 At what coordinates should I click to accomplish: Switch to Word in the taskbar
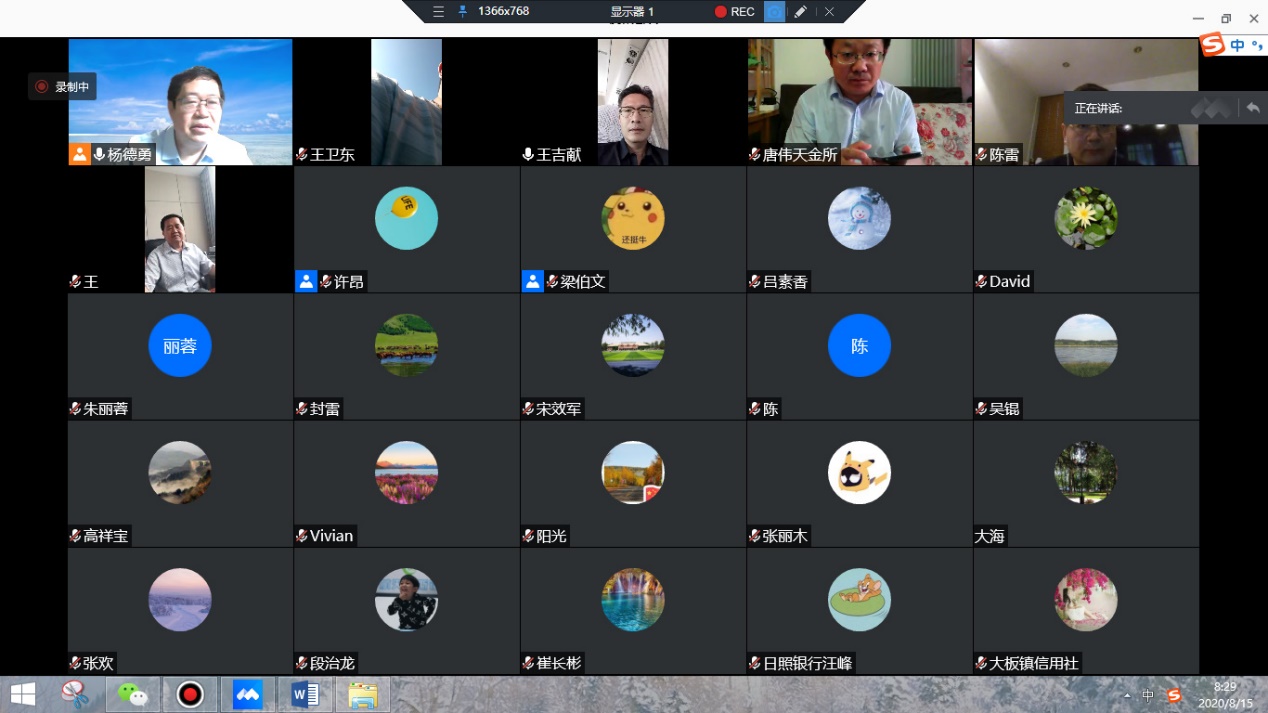[x=304, y=694]
